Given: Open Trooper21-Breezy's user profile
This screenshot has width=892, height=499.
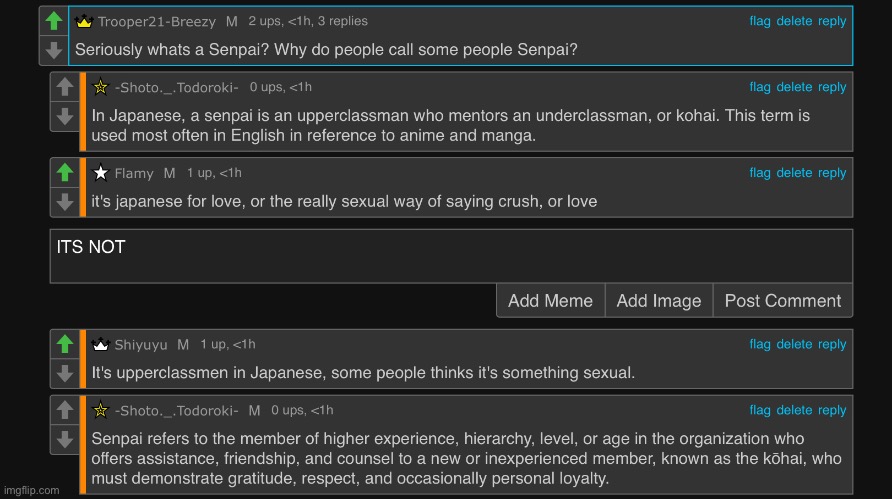Looking at the screenshot, I should coord(155,21).
